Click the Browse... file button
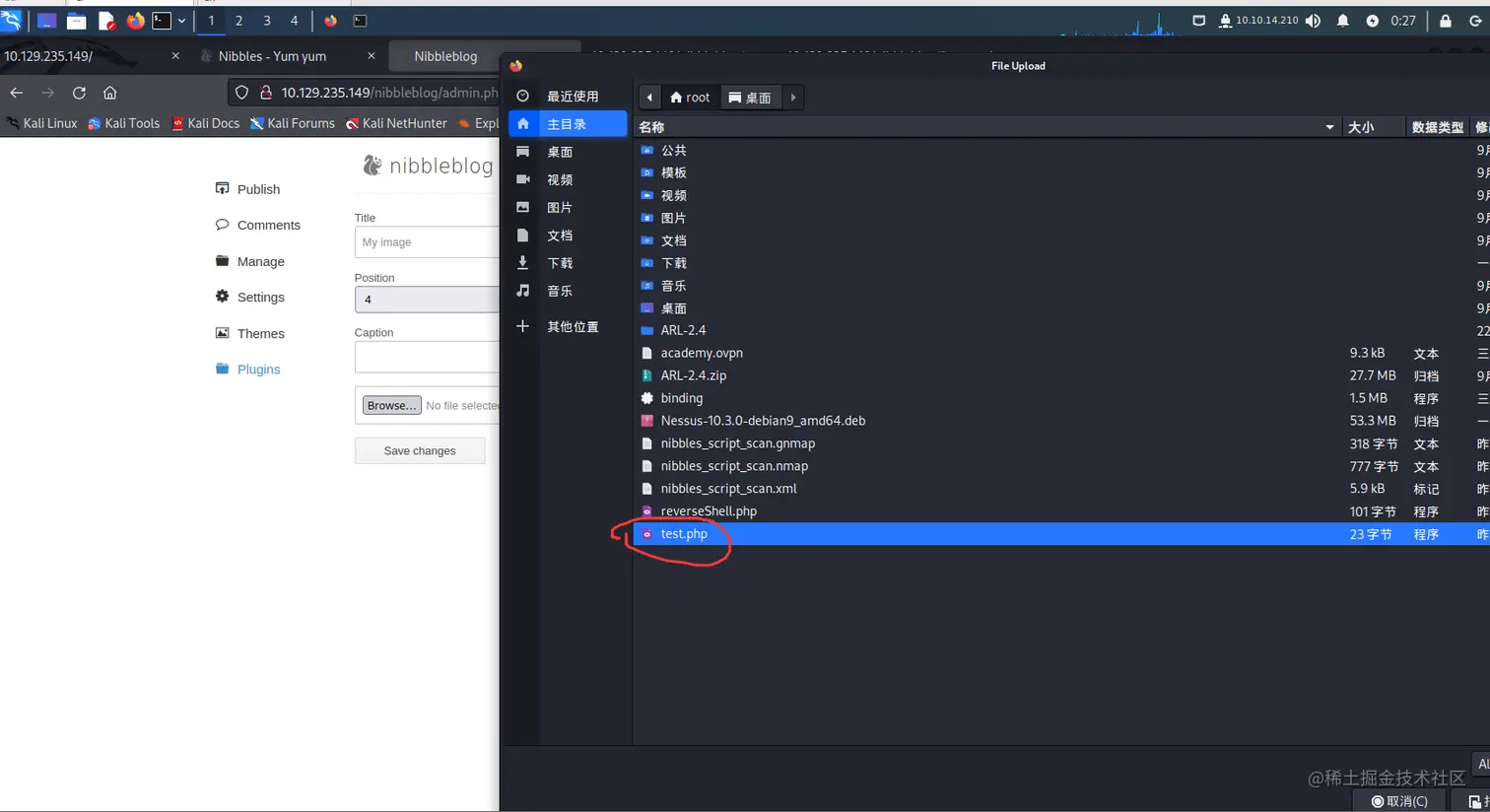1490x812 pixels. 392,405
